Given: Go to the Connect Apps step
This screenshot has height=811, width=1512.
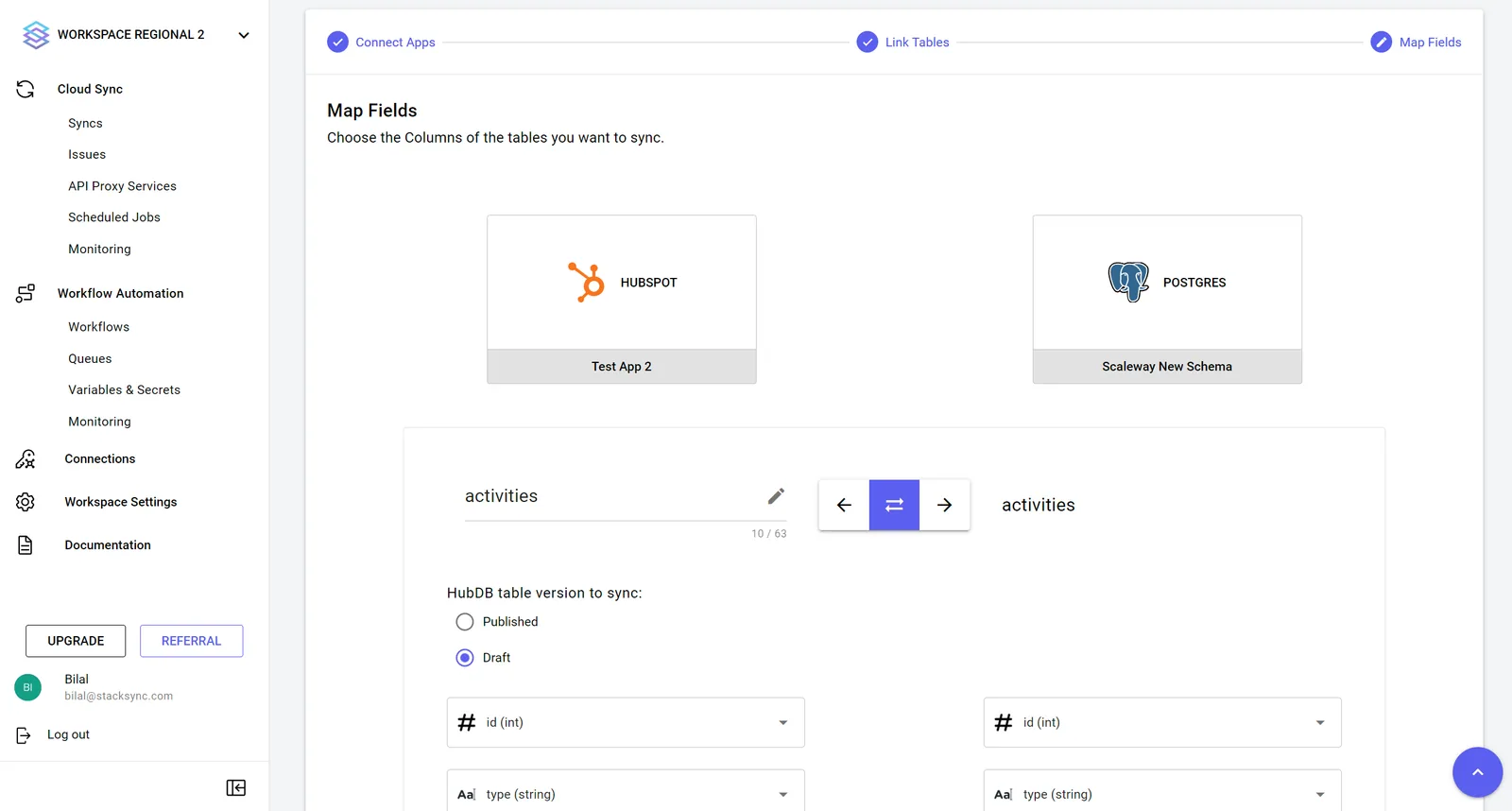Looking at the screenshot, I should point(381,43).
